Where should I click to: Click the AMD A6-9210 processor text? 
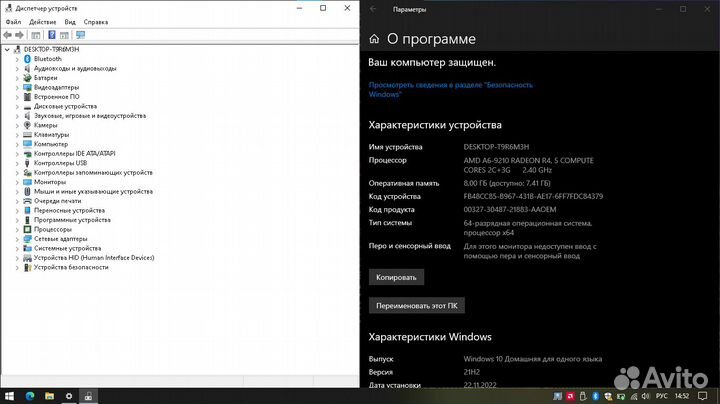529,165
